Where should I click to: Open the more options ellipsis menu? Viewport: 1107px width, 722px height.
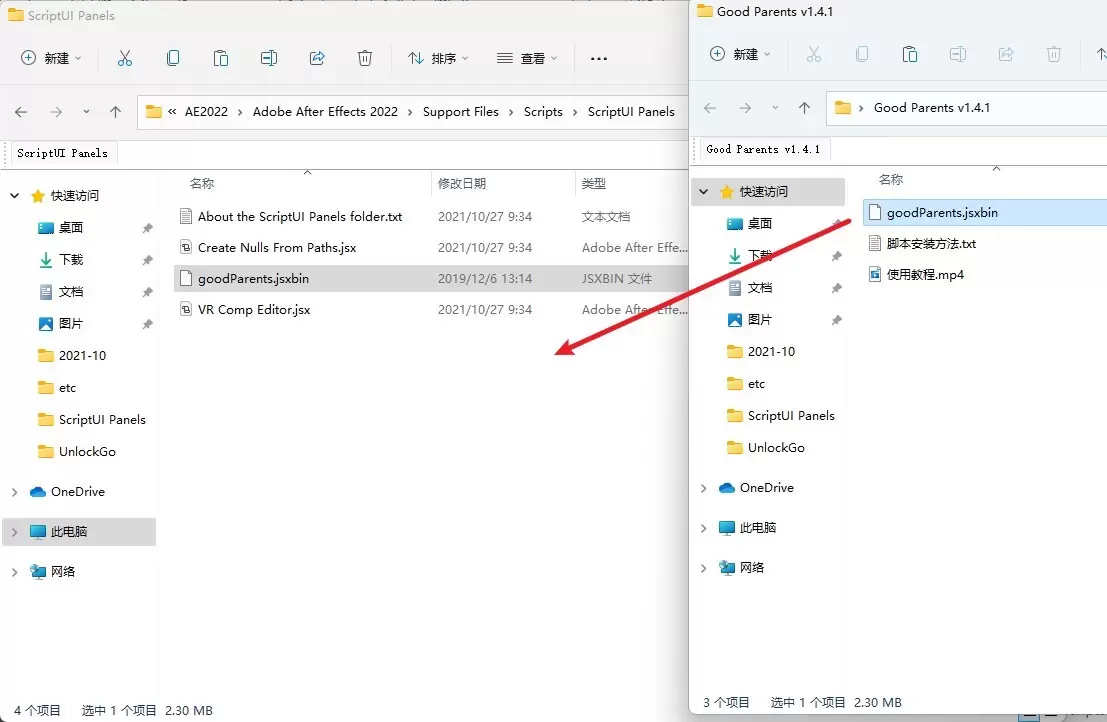point(599,59)
